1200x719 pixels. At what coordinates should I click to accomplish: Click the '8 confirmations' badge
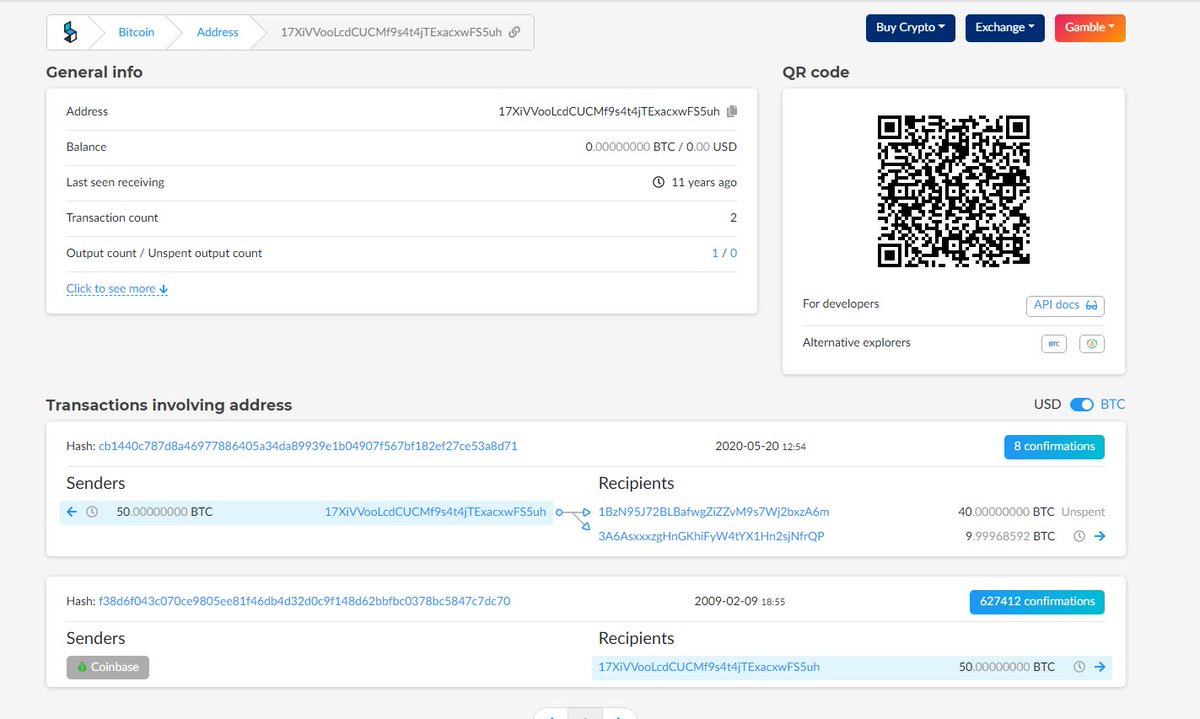coord(1054,447)
